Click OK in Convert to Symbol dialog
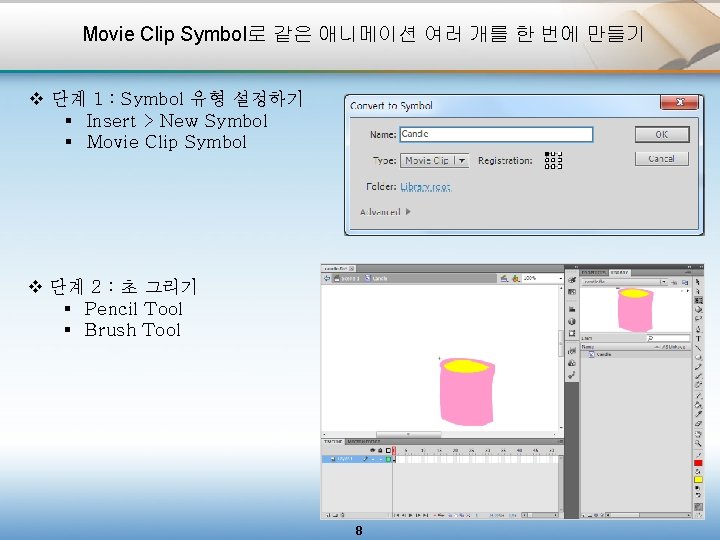This screenshot has height=540, width=720. click(x=662, y=135)
